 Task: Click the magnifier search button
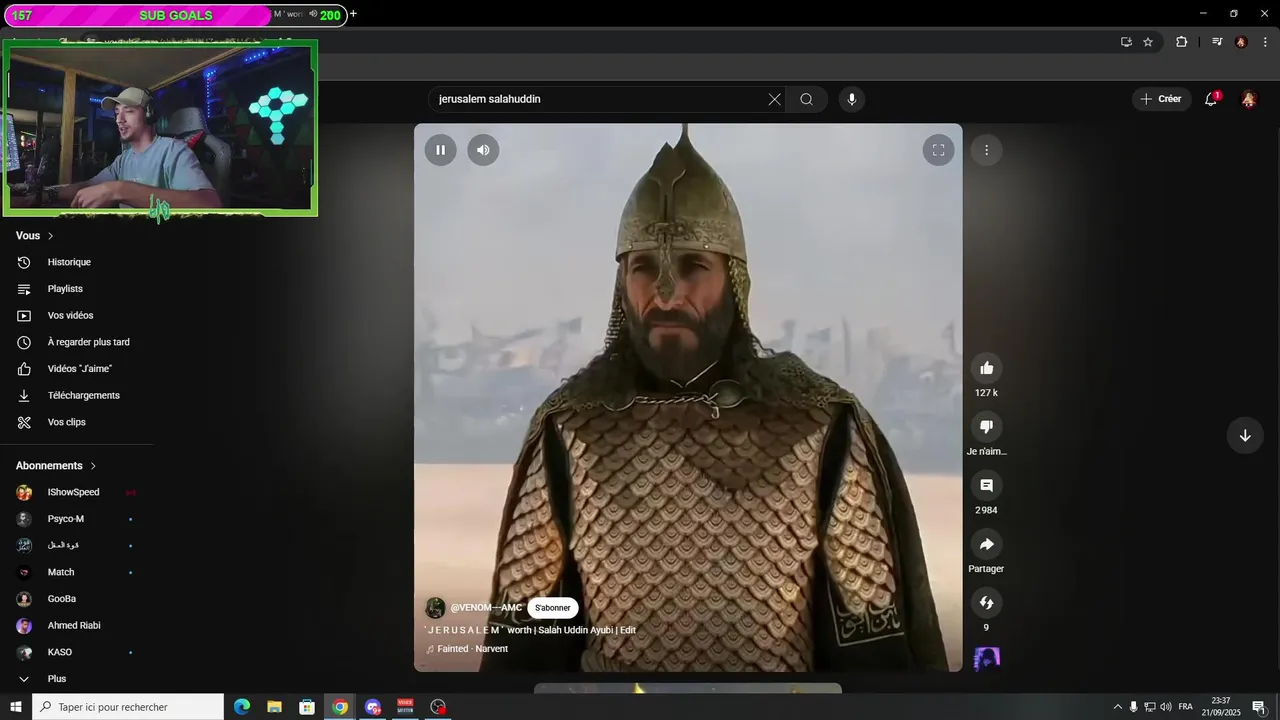[806, 99]
